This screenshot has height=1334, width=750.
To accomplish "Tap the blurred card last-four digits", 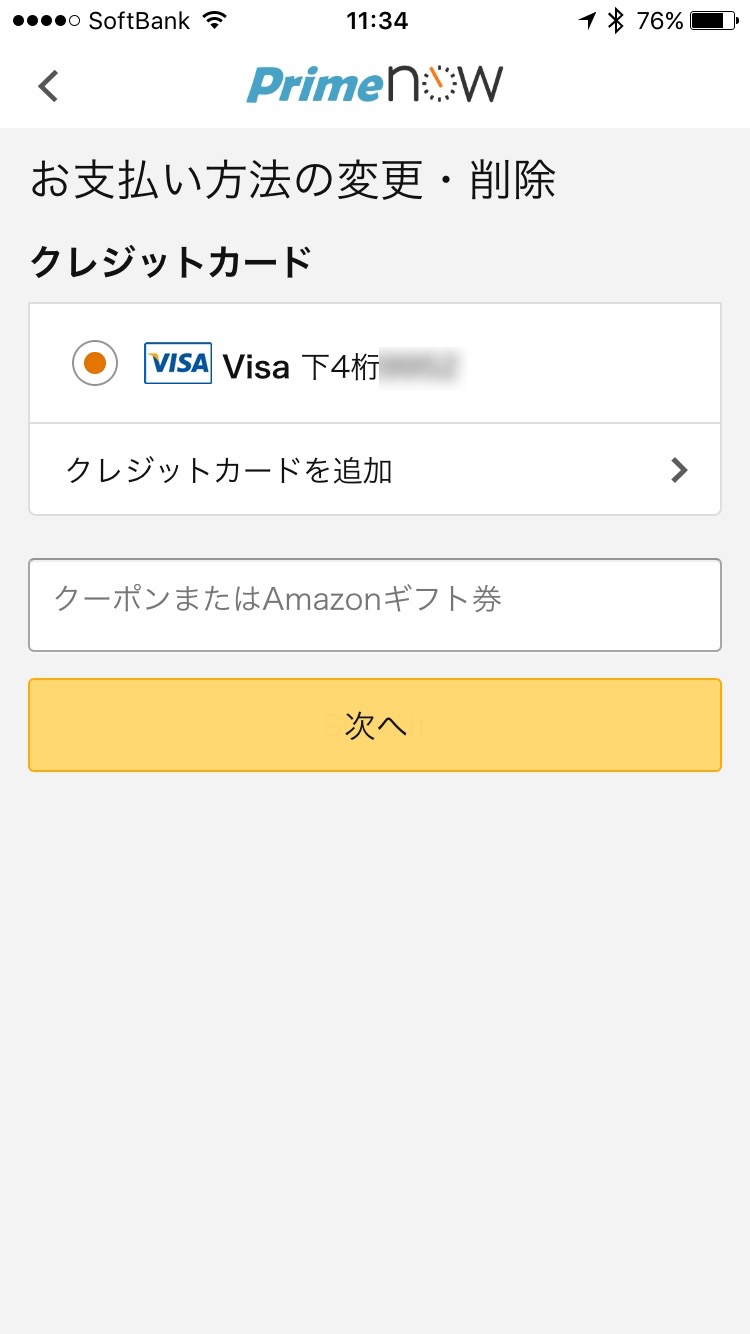I will click(x=420, y=367).
